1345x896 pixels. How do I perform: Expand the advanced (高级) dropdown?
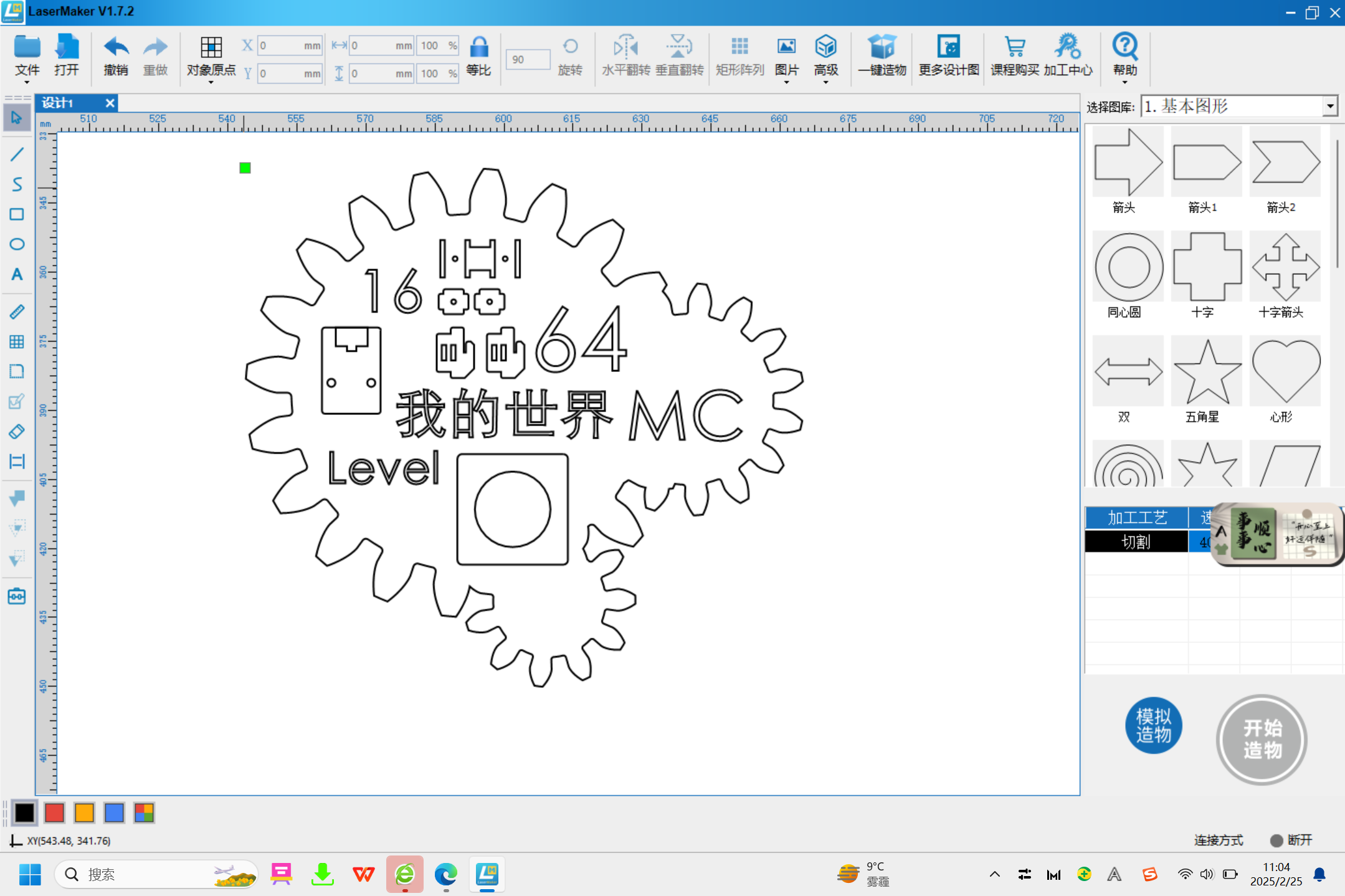pyautogui.click(x=825, y=56)
